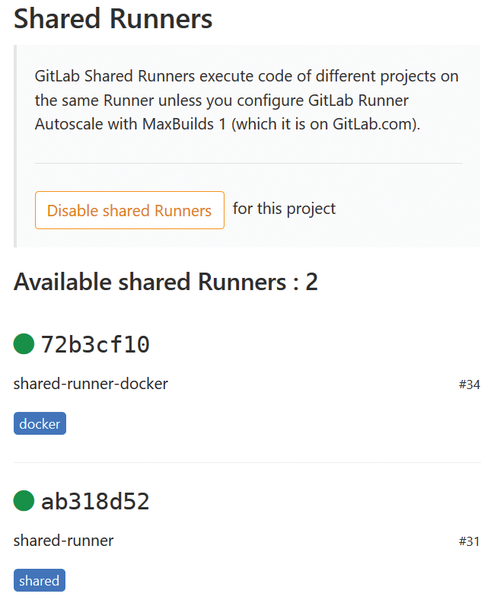Click the Shared Runners heading
The height and width of the screenshot is (600, 484).
[x=113, y=18]
